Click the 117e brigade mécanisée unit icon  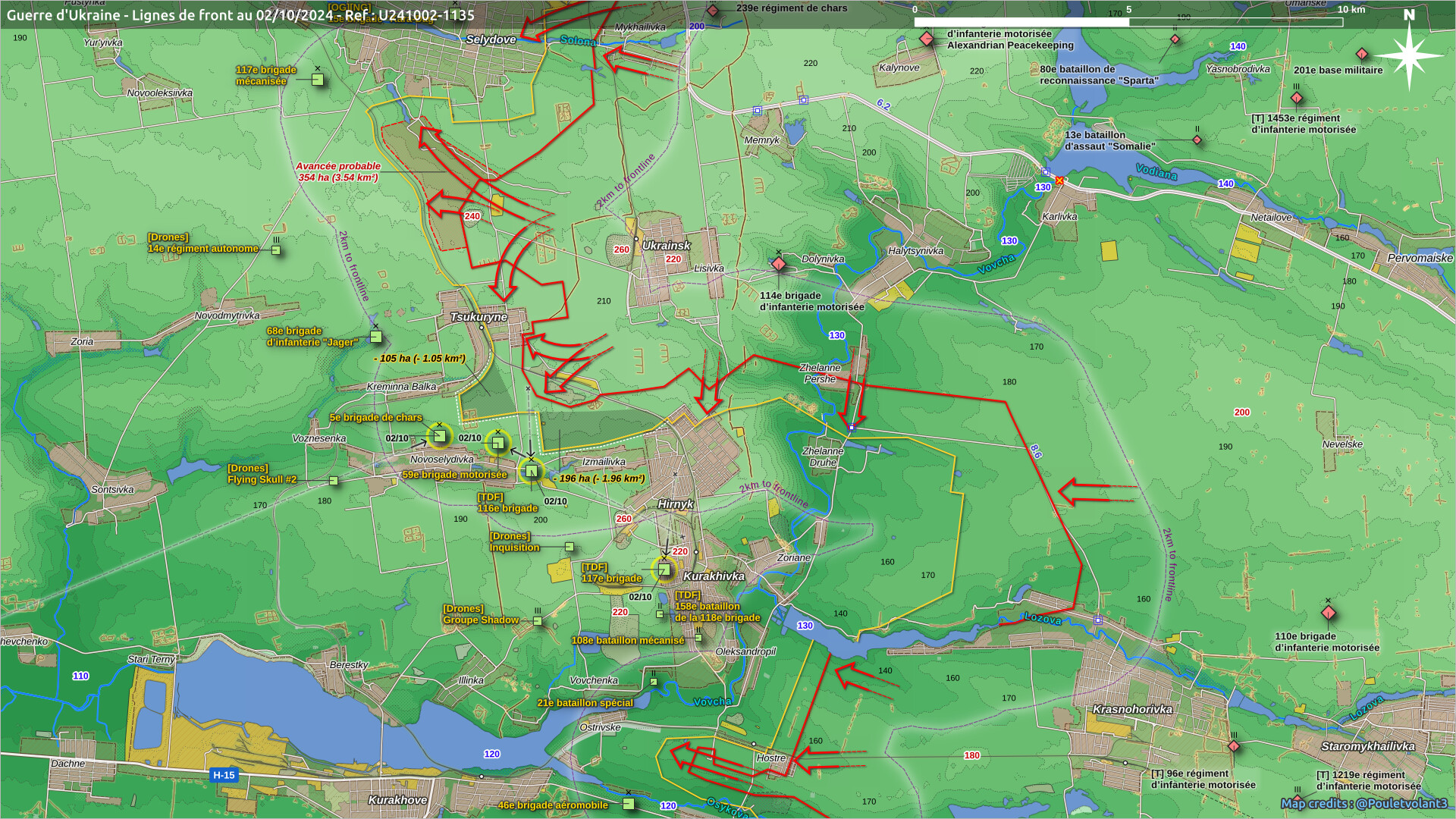[x=318, y=80]
